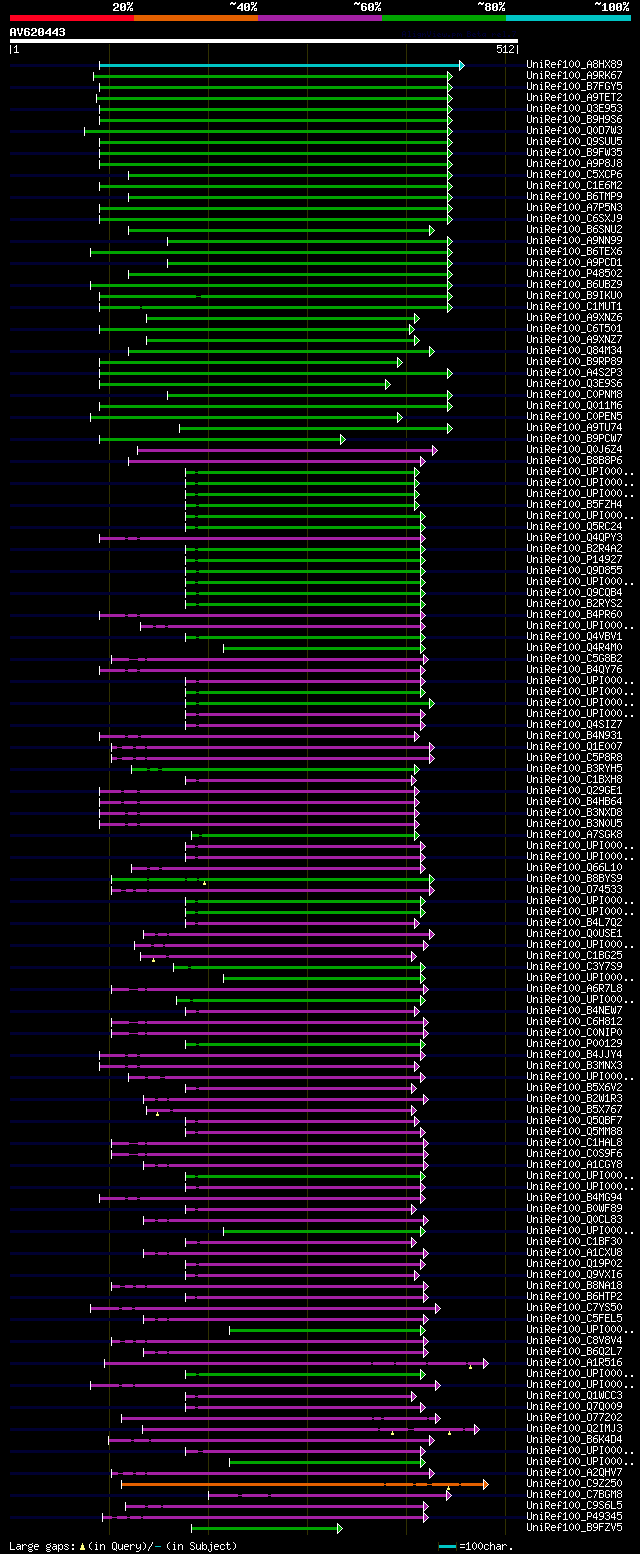Screen dimensions: 640x1554
Task: Click the green ~80% legend color bar
Action: (x=444, y=17)
